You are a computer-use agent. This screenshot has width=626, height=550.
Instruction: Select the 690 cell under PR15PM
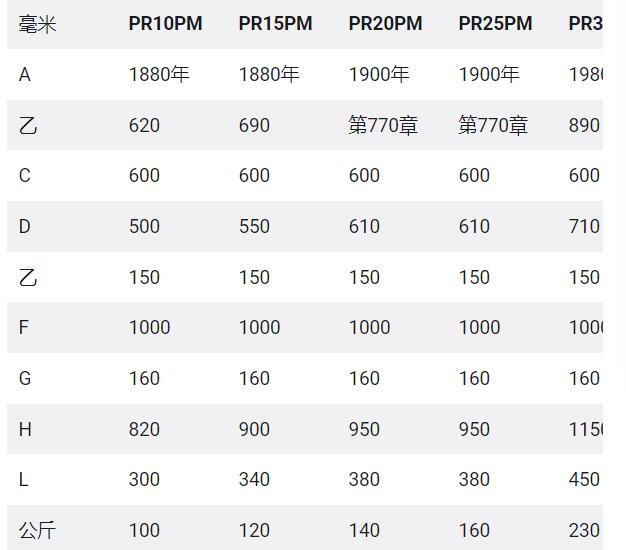[x=254, y=125]
